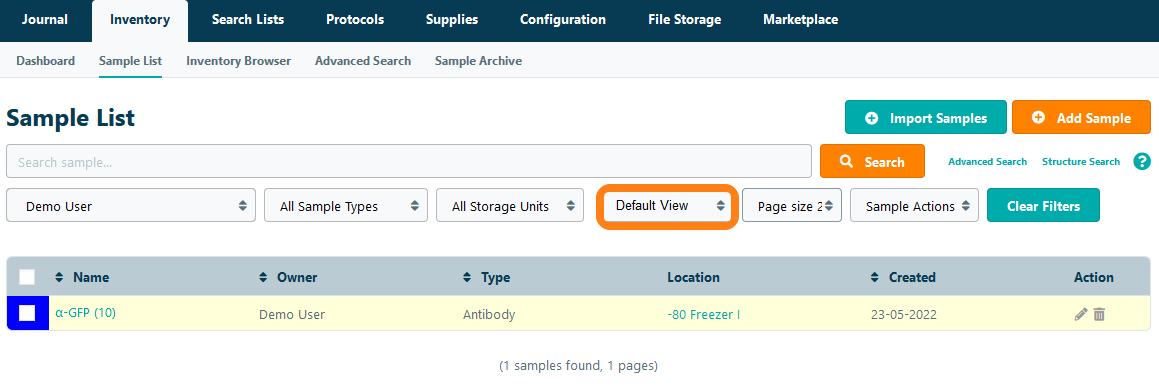Sort by Type using its arrow icon

pyautogui.click(x=467, y=278)
